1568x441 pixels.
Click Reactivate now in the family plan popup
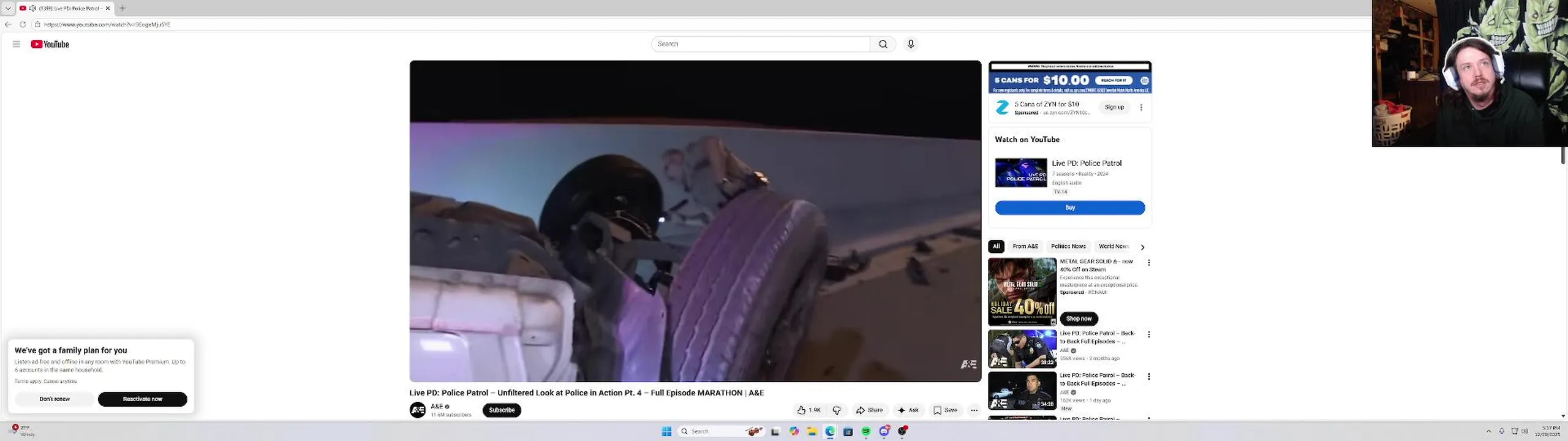click(143, 399)
